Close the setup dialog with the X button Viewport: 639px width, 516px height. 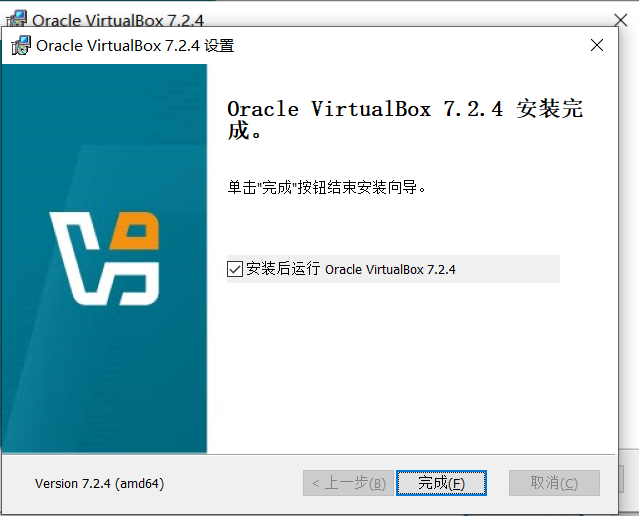coord(597,45)
